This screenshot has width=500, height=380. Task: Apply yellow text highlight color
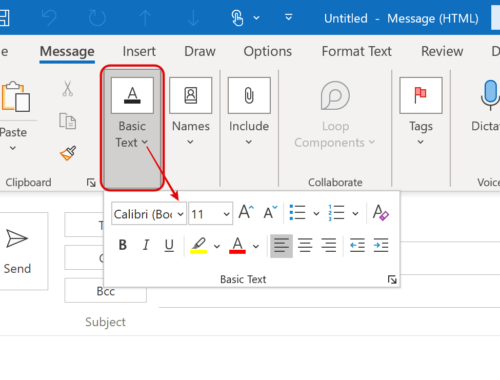pyautogui.click(x=199, y=246)
